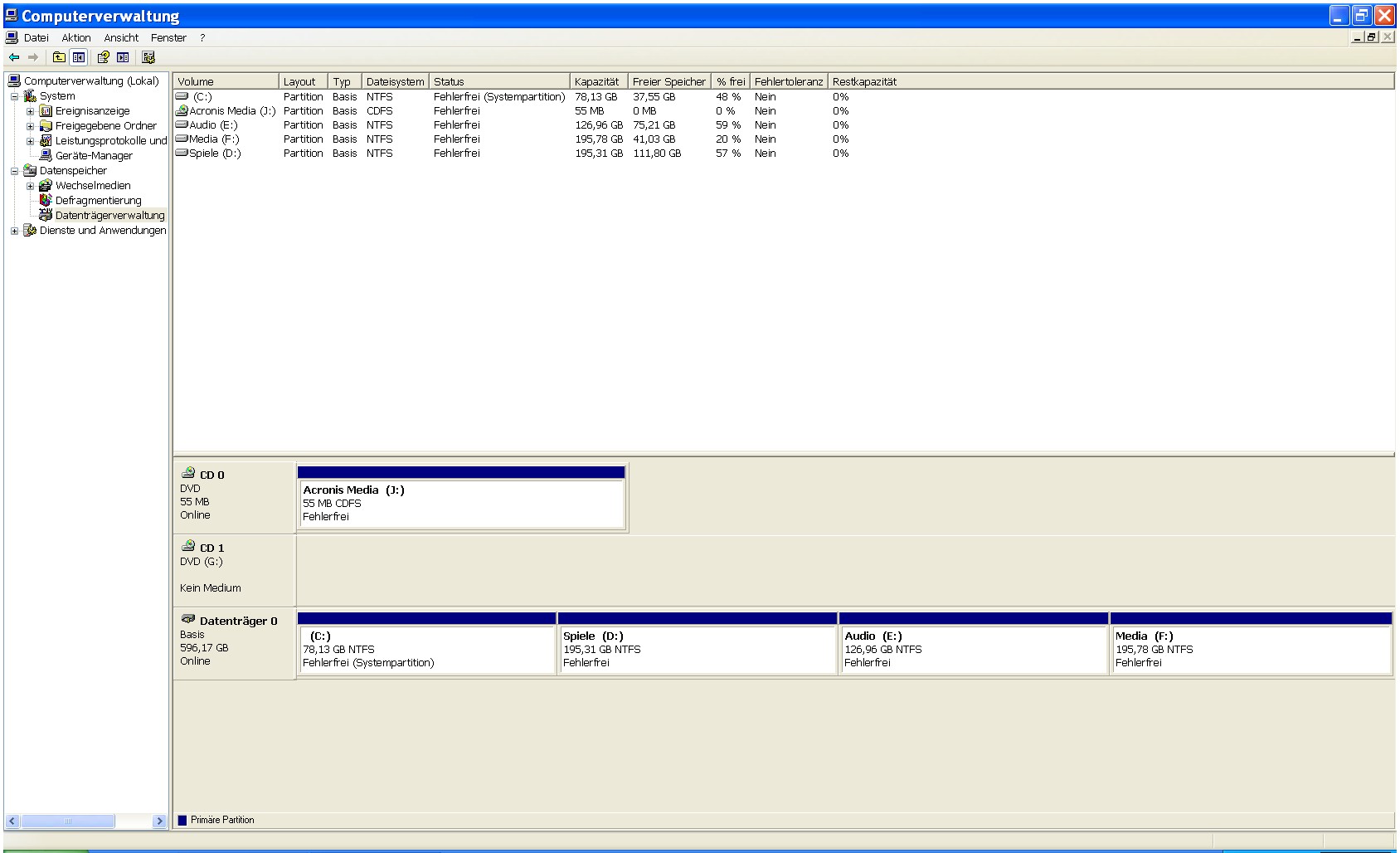Click the drive icon of Spiele (D:) in the list
Viewport: 1400px width, 853px height.
point(182,153)
